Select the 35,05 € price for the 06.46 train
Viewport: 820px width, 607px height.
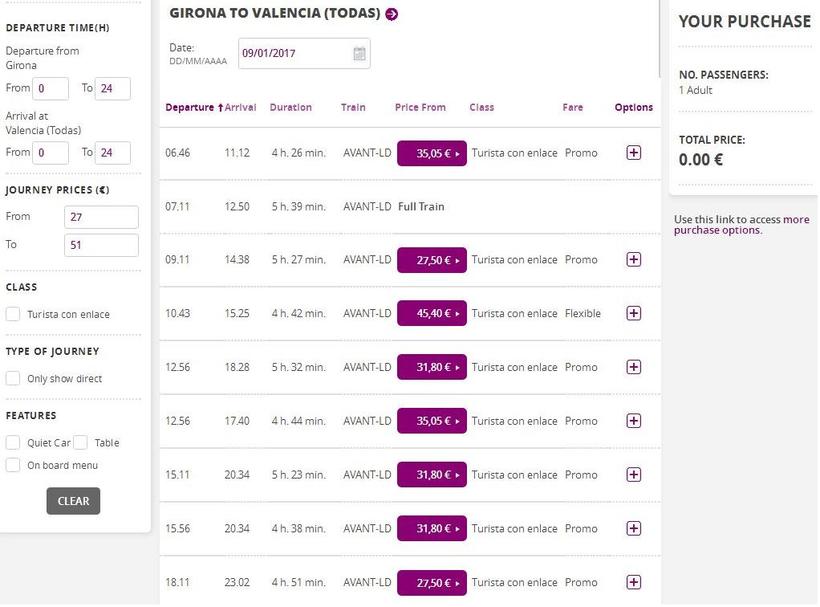[431, 153]
